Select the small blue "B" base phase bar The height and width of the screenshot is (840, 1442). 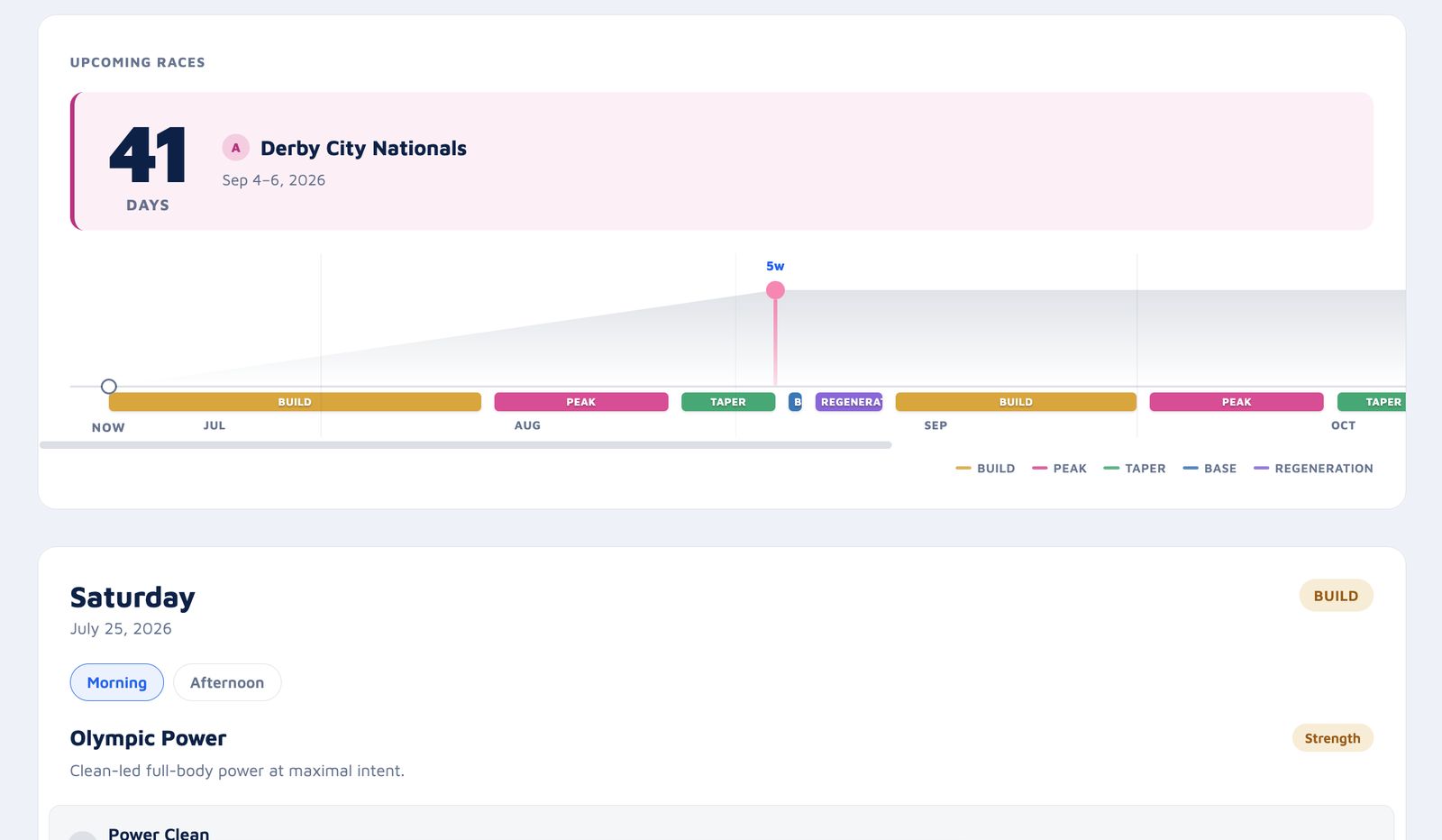(795, 402)
